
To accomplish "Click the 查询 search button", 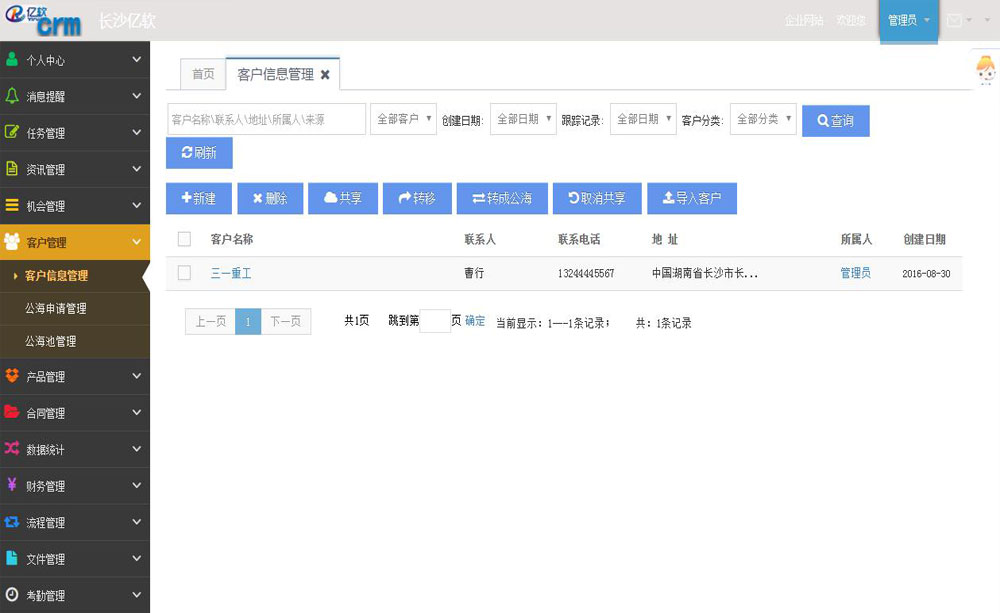I will [x=835, y=120].
